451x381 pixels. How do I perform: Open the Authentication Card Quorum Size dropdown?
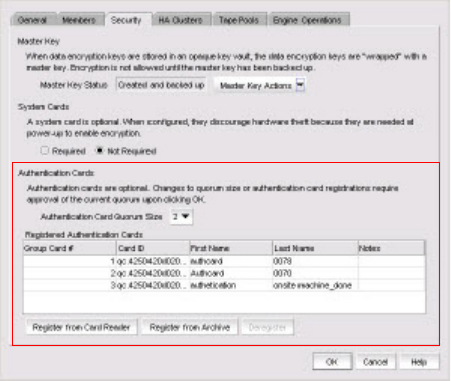coord(181,217)
